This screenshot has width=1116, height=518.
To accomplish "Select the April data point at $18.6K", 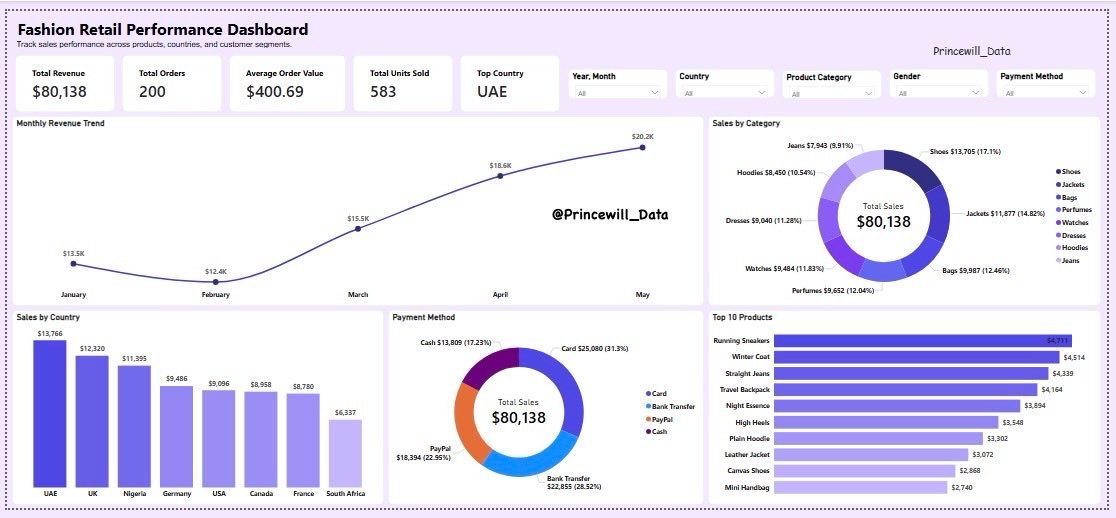I will click(500, 176).
